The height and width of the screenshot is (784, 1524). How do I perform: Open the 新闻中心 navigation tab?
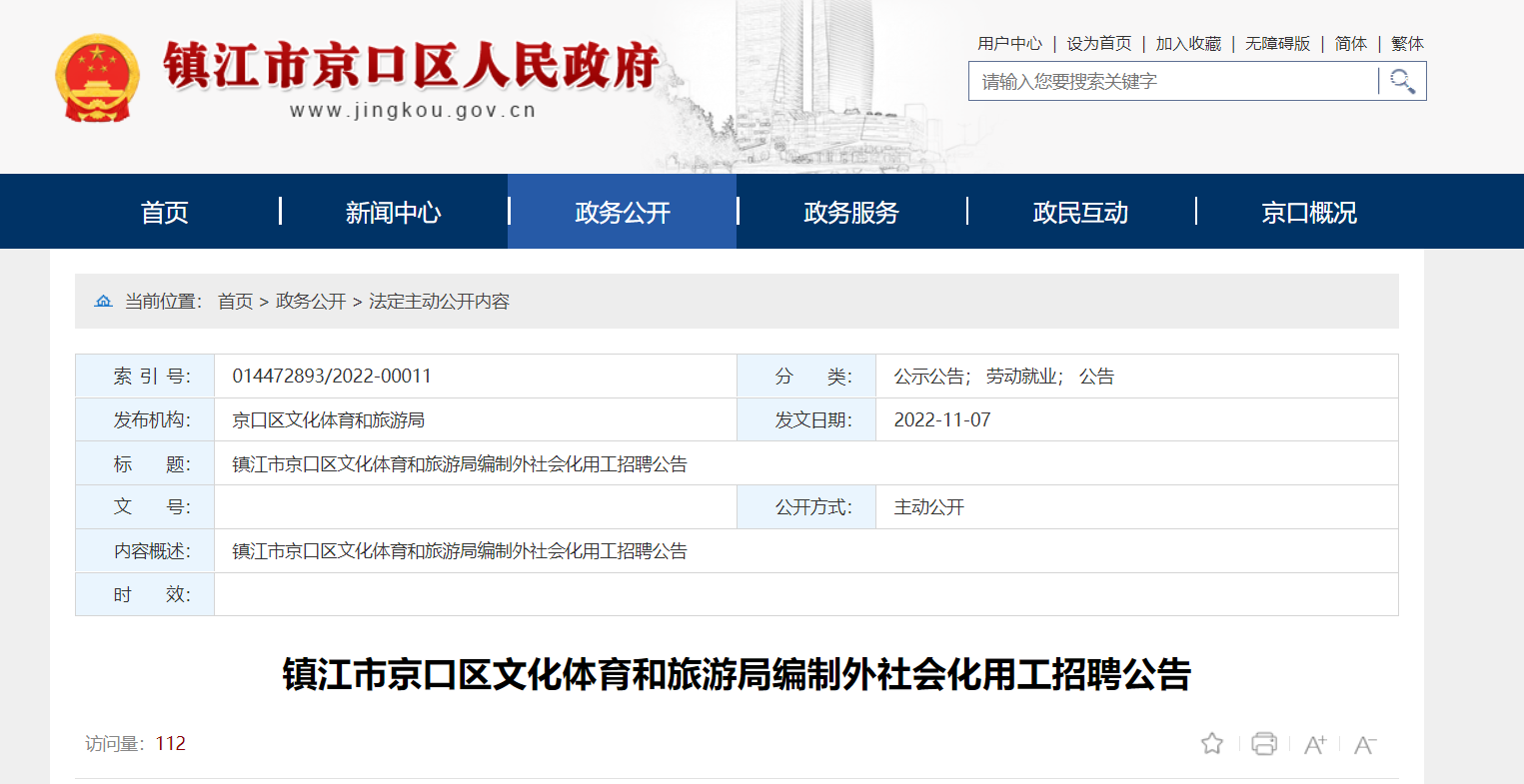393,213
